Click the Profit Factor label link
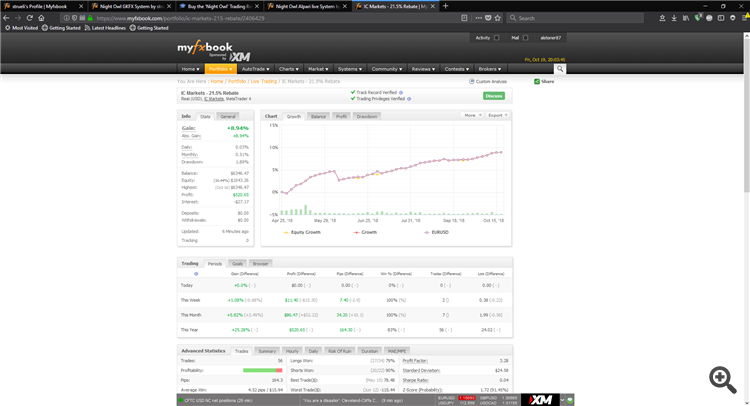The width and height of the screenshot is (750, 406). (x=415, y=361)
